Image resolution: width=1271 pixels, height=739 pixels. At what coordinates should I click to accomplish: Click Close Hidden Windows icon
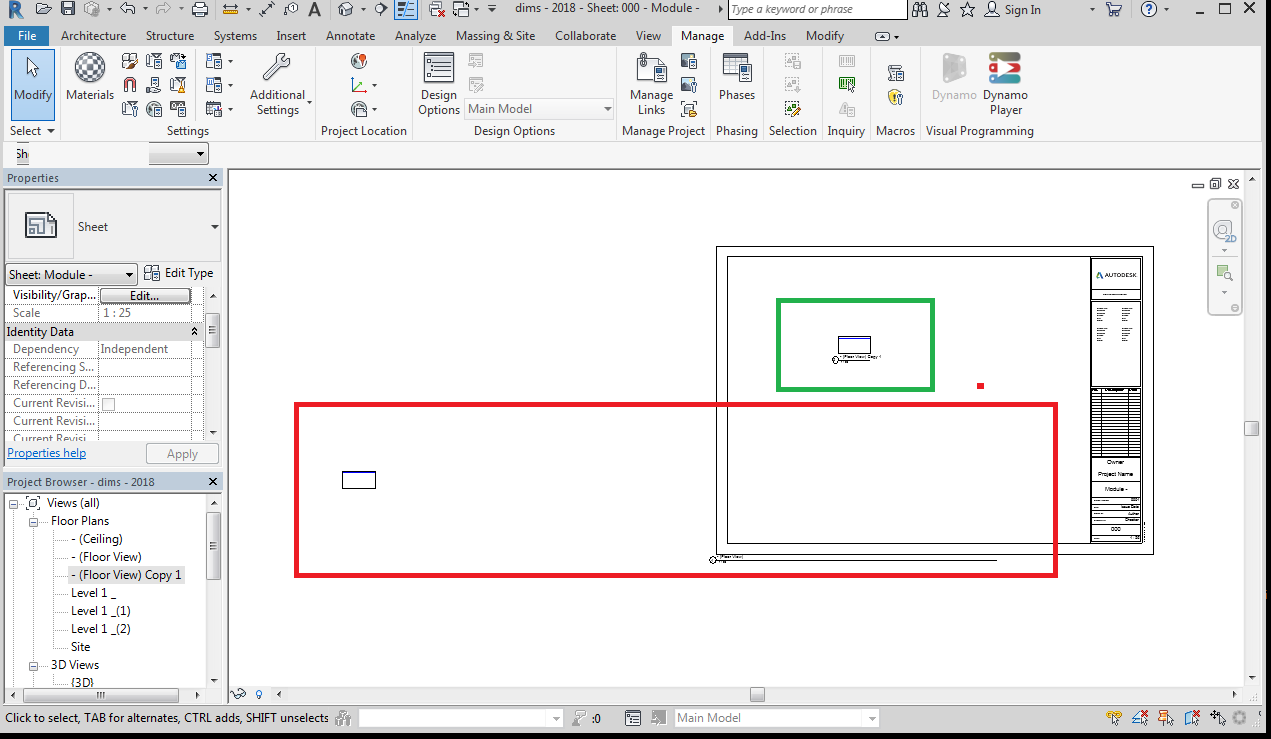point(437,10)
